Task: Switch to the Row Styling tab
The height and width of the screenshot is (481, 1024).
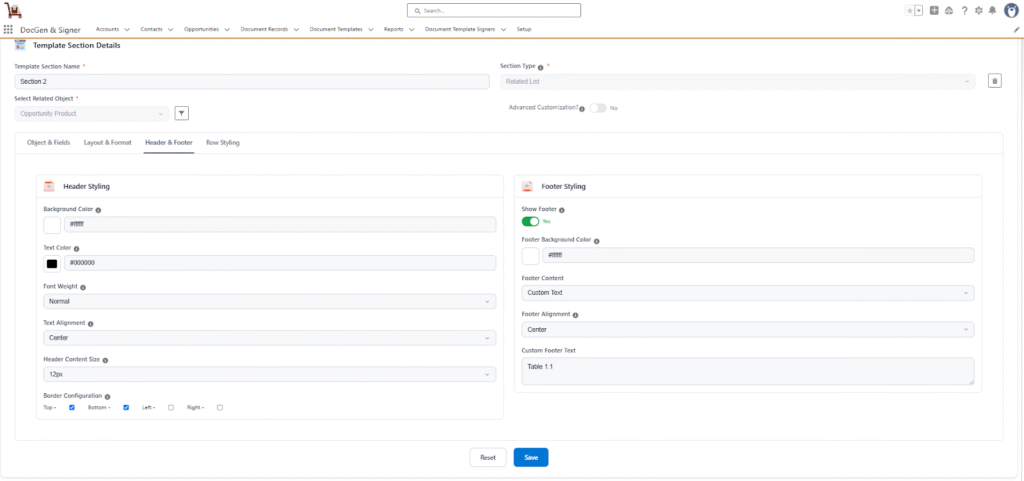Action: (222, 143)
